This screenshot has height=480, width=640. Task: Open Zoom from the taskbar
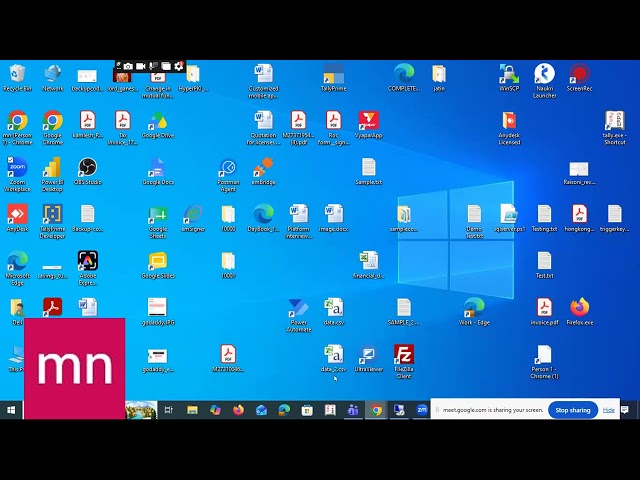pyautogui.click(x=422, y=410)
